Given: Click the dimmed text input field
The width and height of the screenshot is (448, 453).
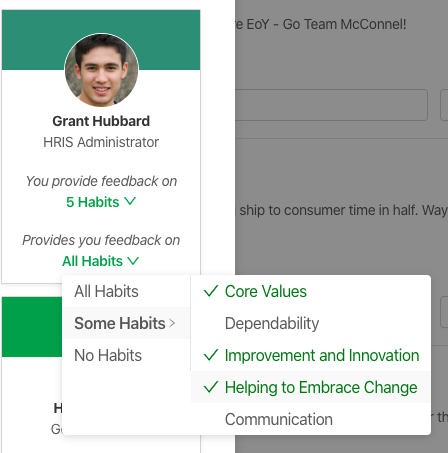Looking at the screenshot, I should pyautogui.click(x=331, y=105).
